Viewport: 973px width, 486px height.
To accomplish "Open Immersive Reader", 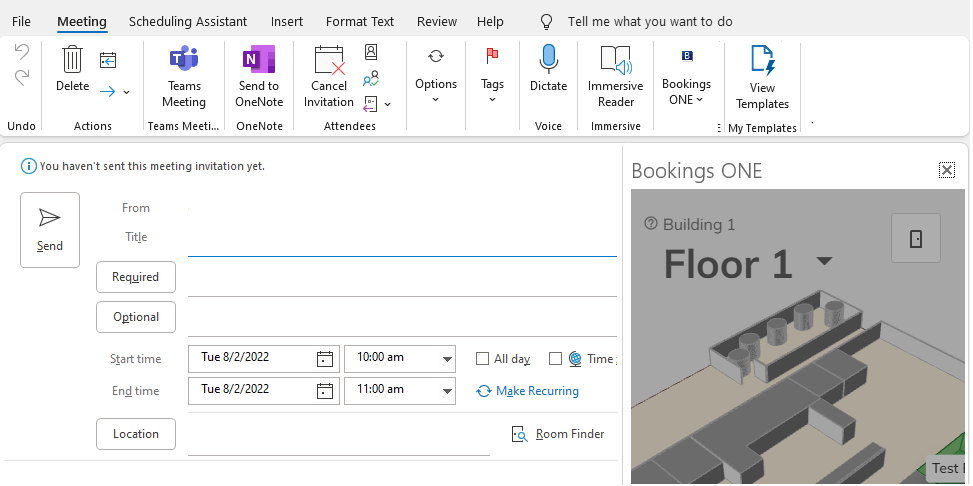I will [615, 62].
